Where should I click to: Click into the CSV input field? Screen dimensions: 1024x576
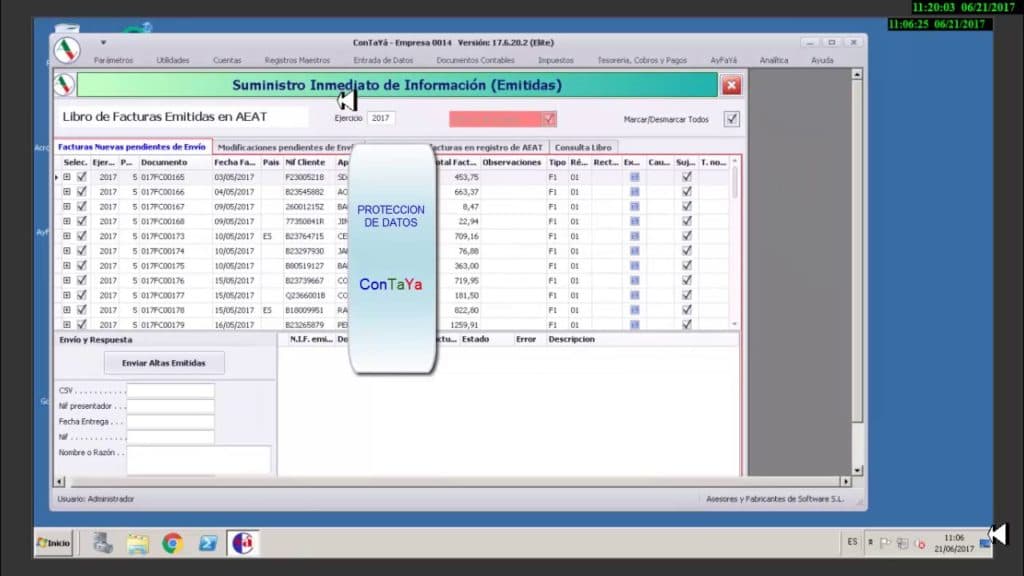170,391
